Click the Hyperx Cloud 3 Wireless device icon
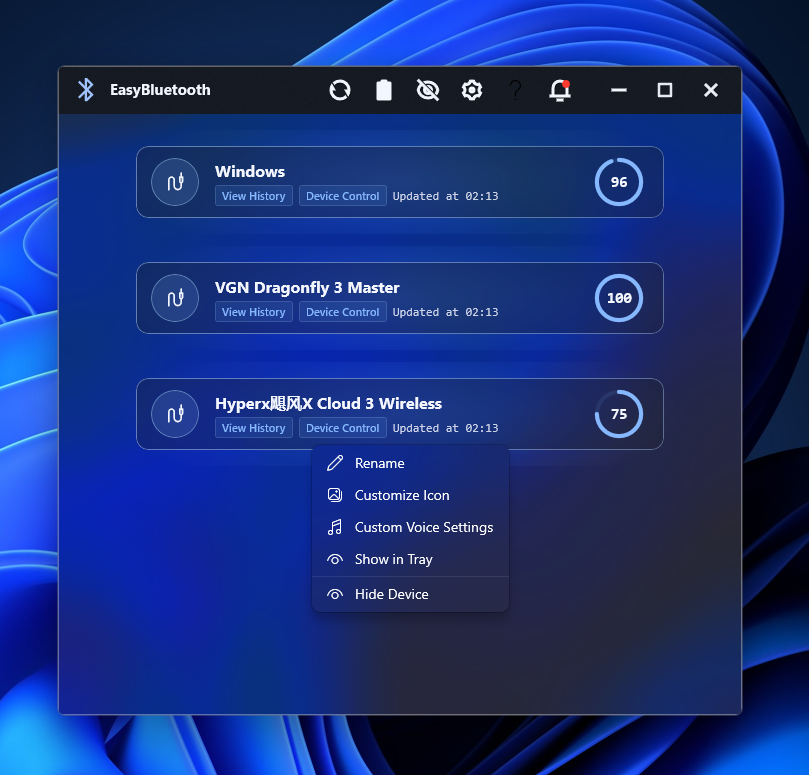 175,414
